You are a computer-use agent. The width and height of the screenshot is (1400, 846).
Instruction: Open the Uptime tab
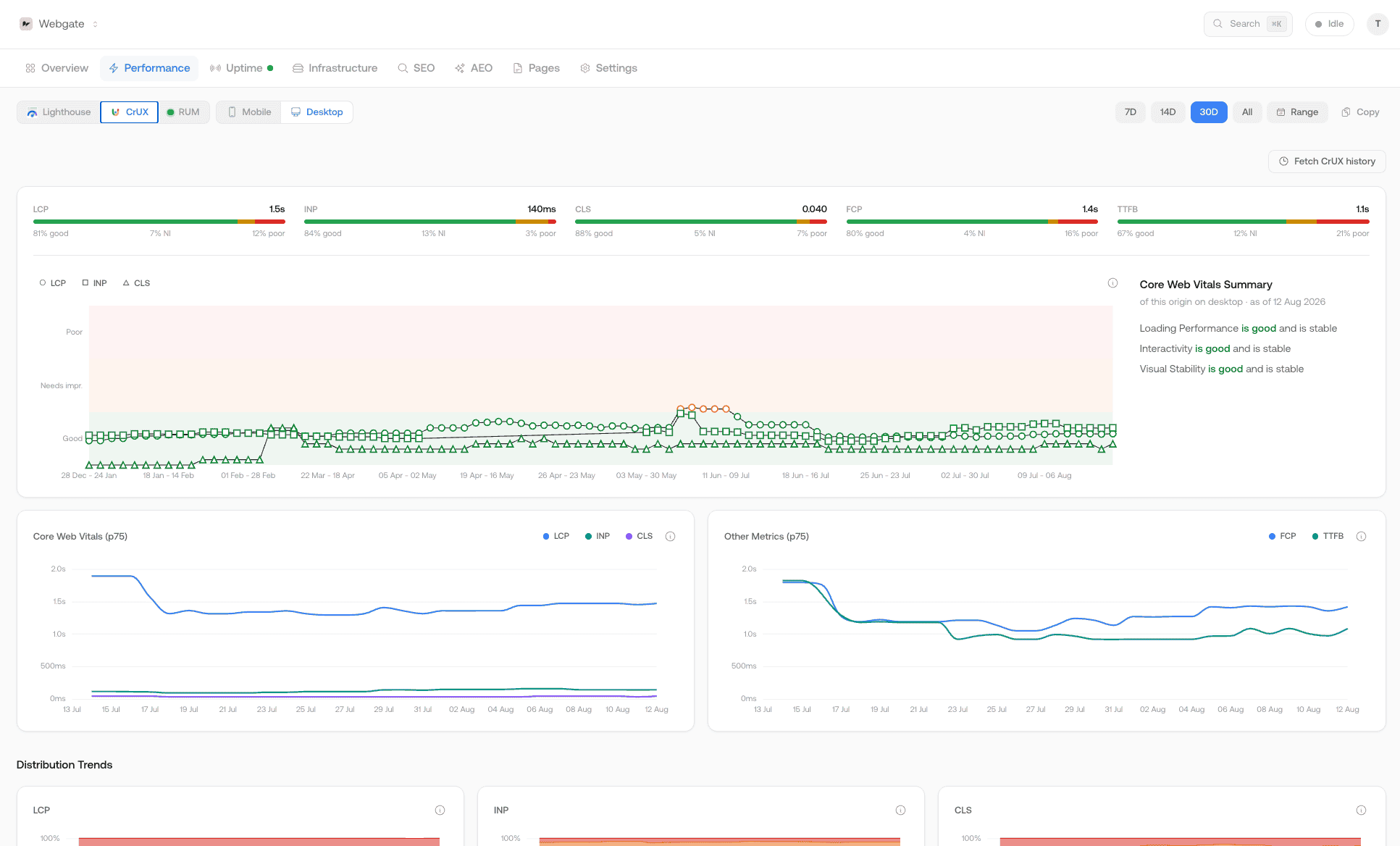(x=241, y=68)
